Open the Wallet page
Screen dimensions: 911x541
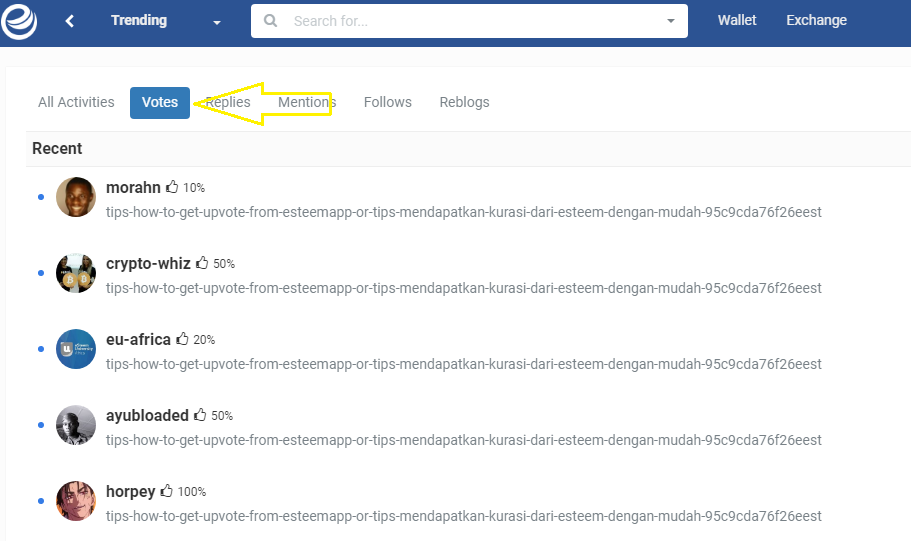click(737, 20)
